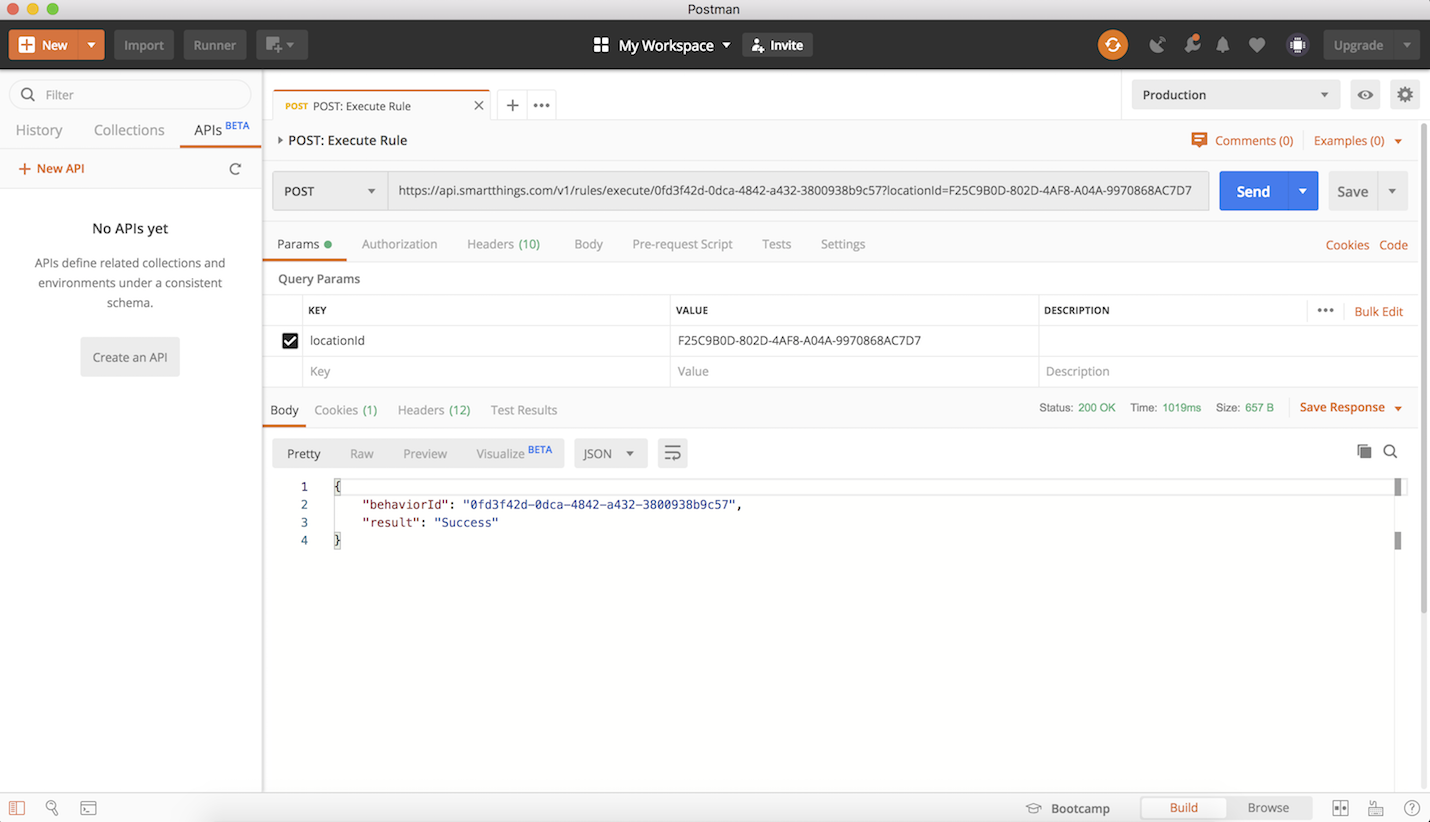Open the request Settings tab

843,244
